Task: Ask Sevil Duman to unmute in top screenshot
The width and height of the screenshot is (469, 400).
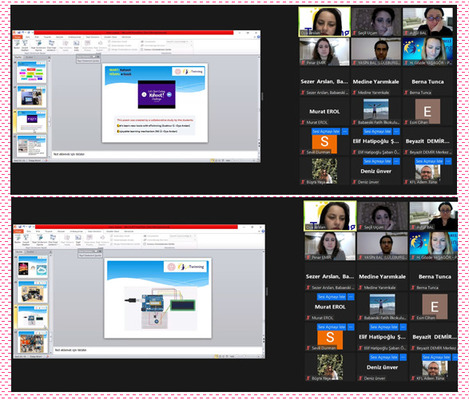Action: pos(326,132)
